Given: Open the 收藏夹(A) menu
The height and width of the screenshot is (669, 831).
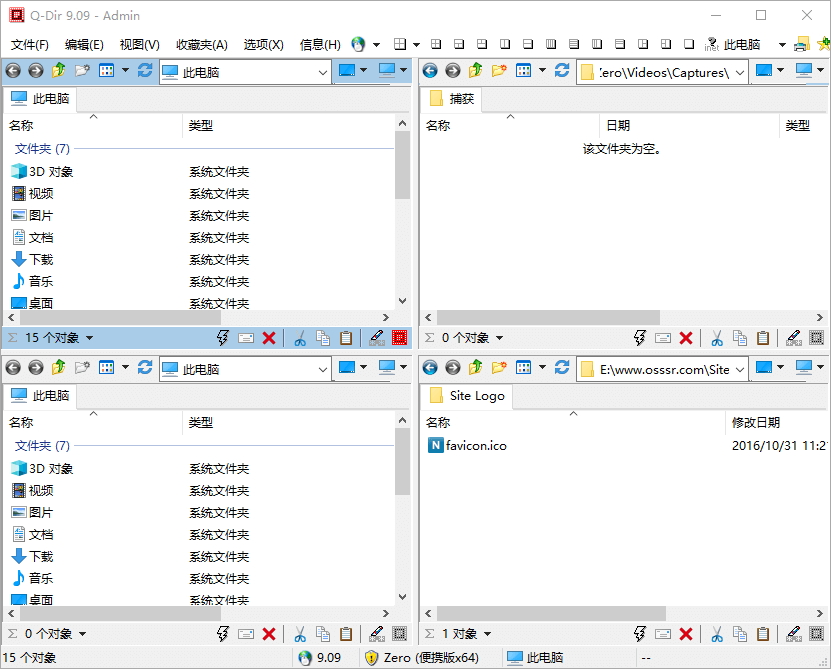Looking at the screenshot, I should tap(201, 45).
